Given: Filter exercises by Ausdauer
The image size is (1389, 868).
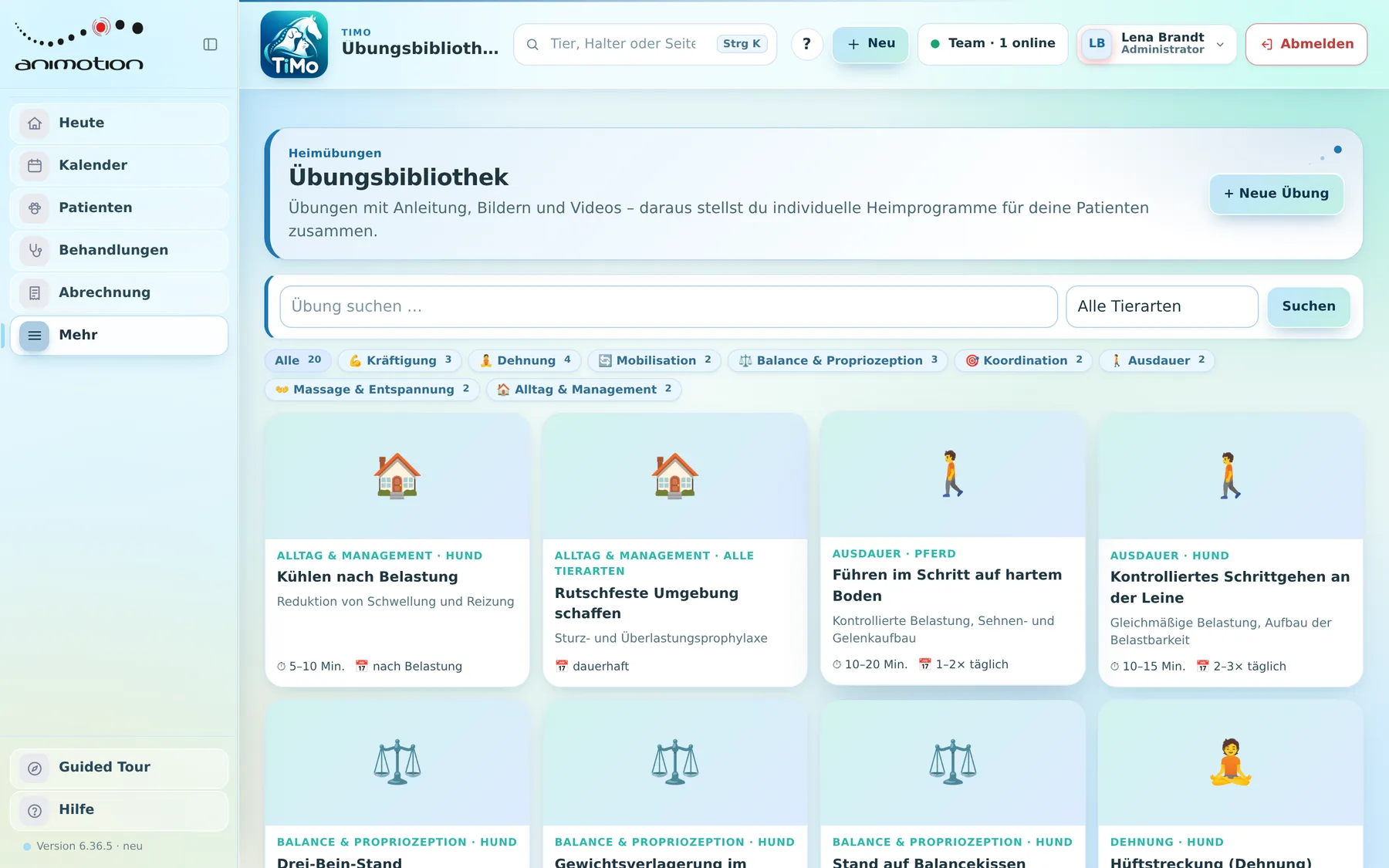Looking at the screenshot, I should [x=1157, y=360].
